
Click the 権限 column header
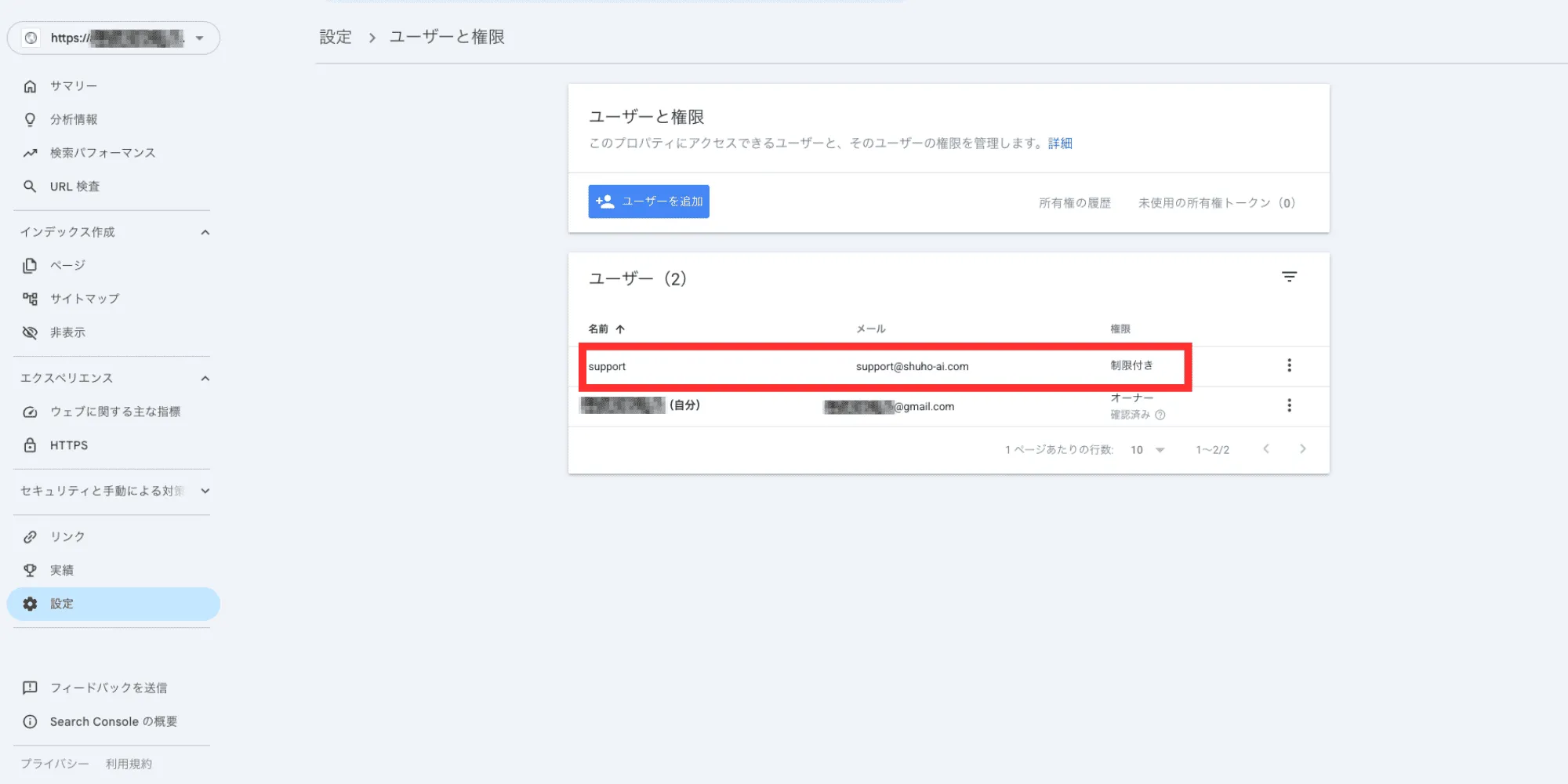click(x=1120, y=329)
